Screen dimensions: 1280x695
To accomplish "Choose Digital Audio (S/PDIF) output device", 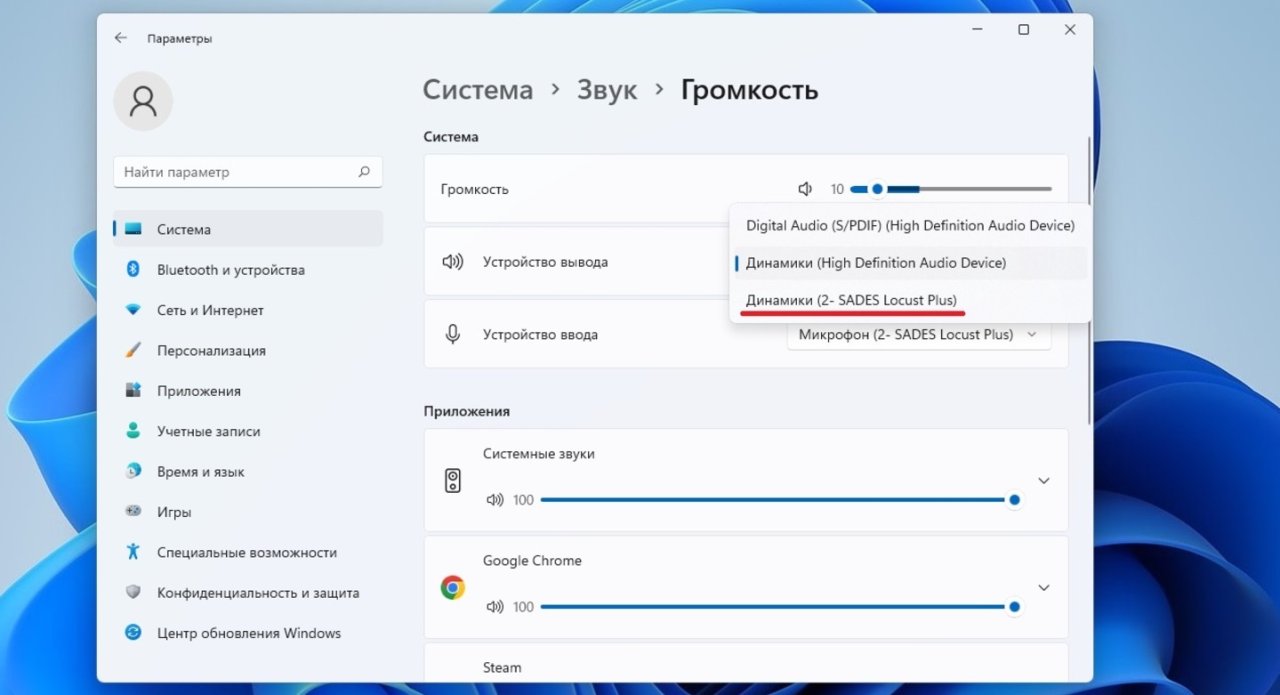I will (909, 226).
